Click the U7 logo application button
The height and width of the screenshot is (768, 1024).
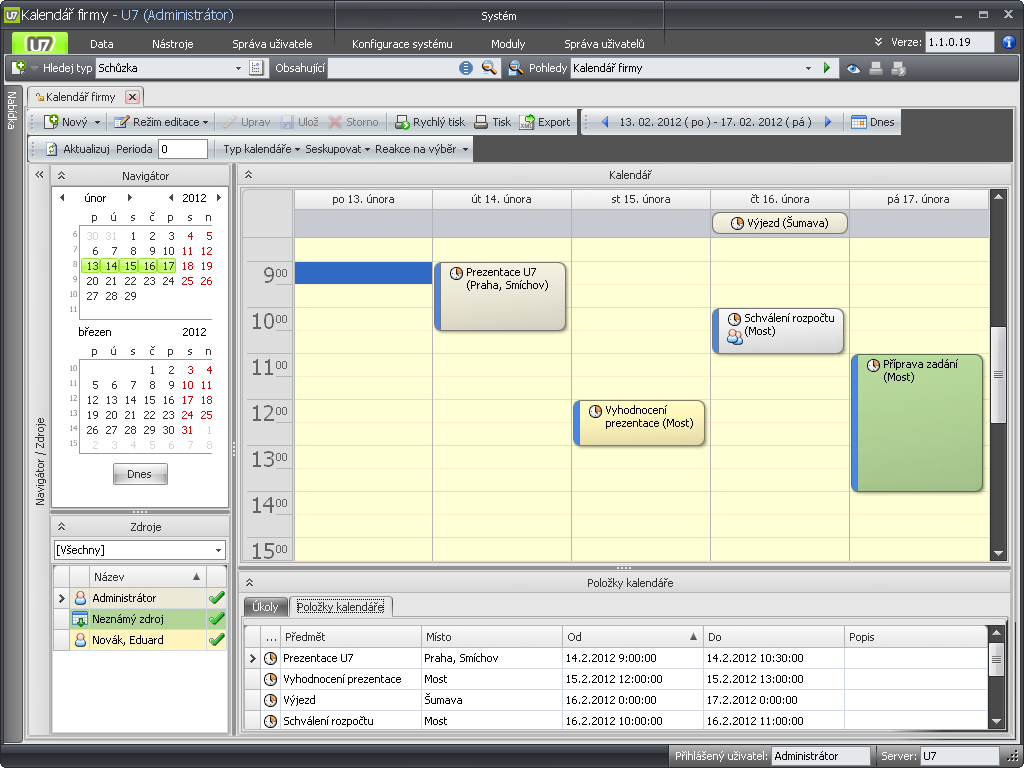(40, 44)
